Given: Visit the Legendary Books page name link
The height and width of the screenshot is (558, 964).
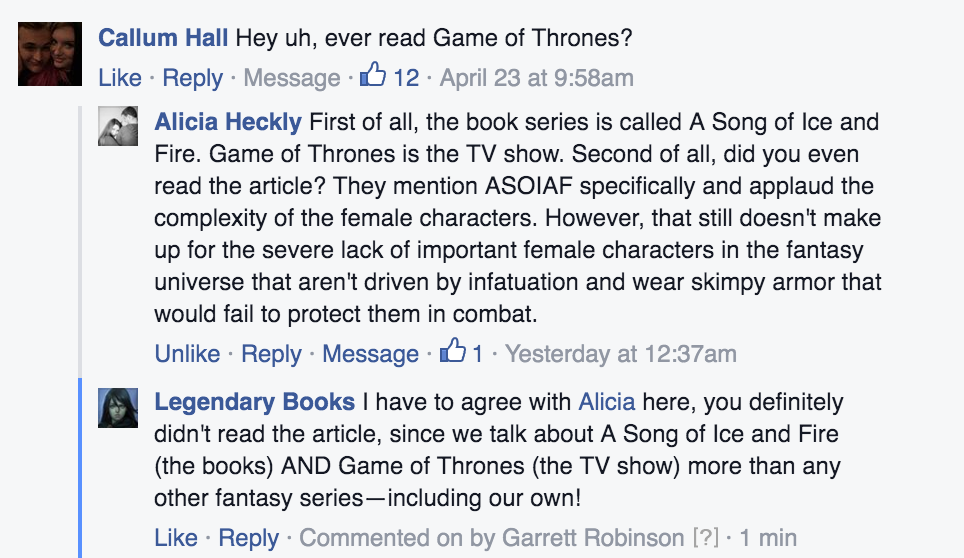Looking at the screenshot, I should (x=255, y=403).
